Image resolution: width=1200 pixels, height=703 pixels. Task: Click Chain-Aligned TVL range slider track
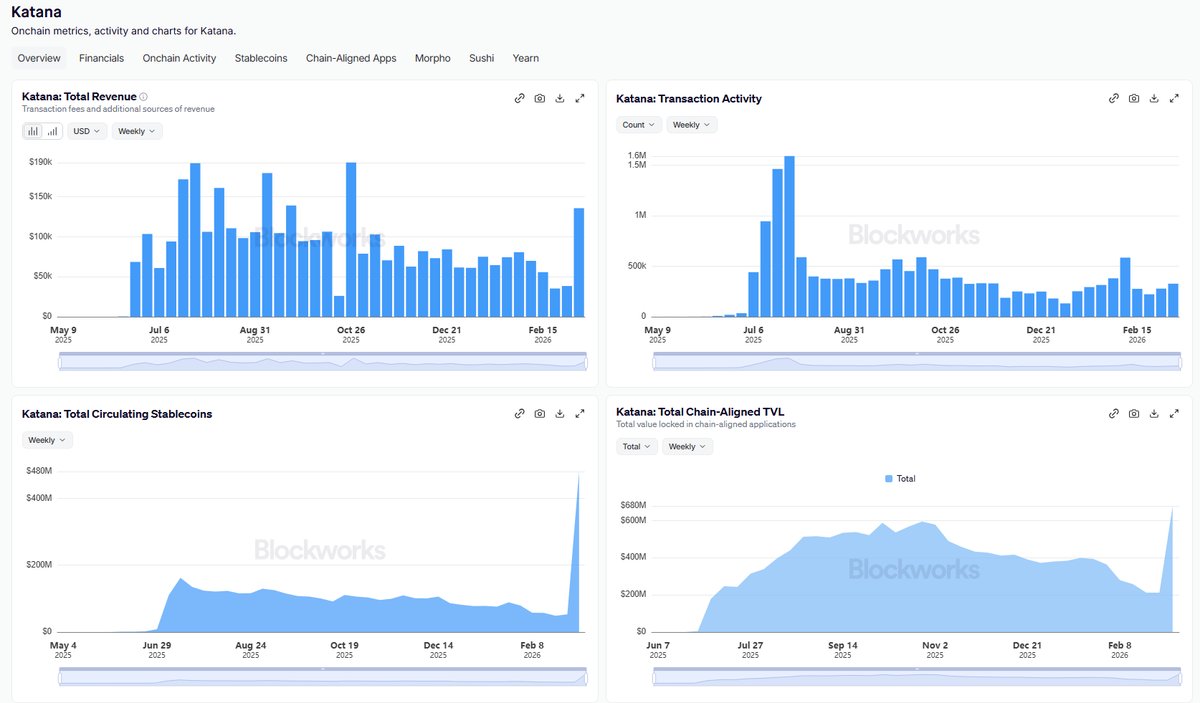pyautogui.click(x=916, y=678)
